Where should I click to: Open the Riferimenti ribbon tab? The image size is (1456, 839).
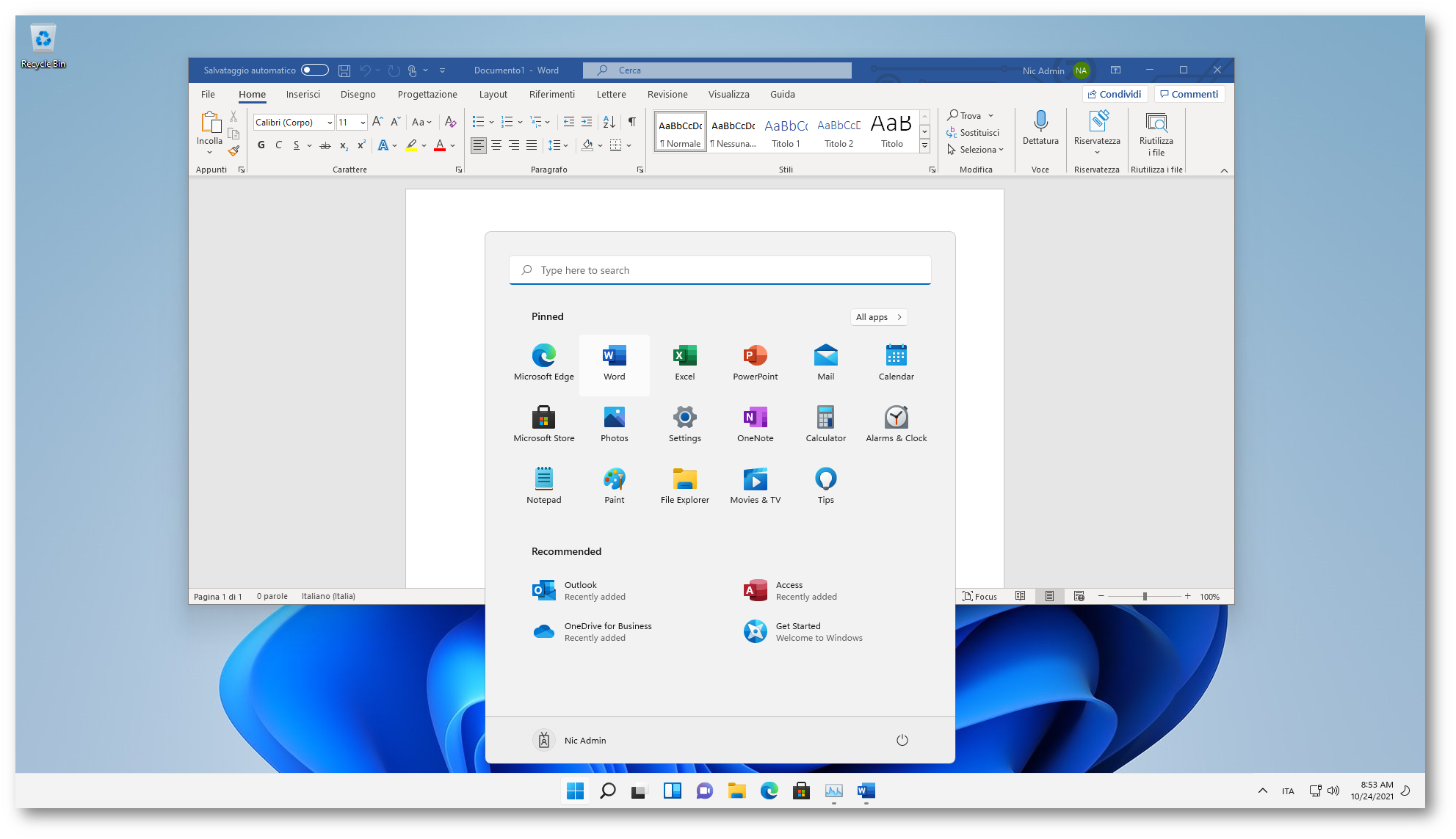coord(551,94)
